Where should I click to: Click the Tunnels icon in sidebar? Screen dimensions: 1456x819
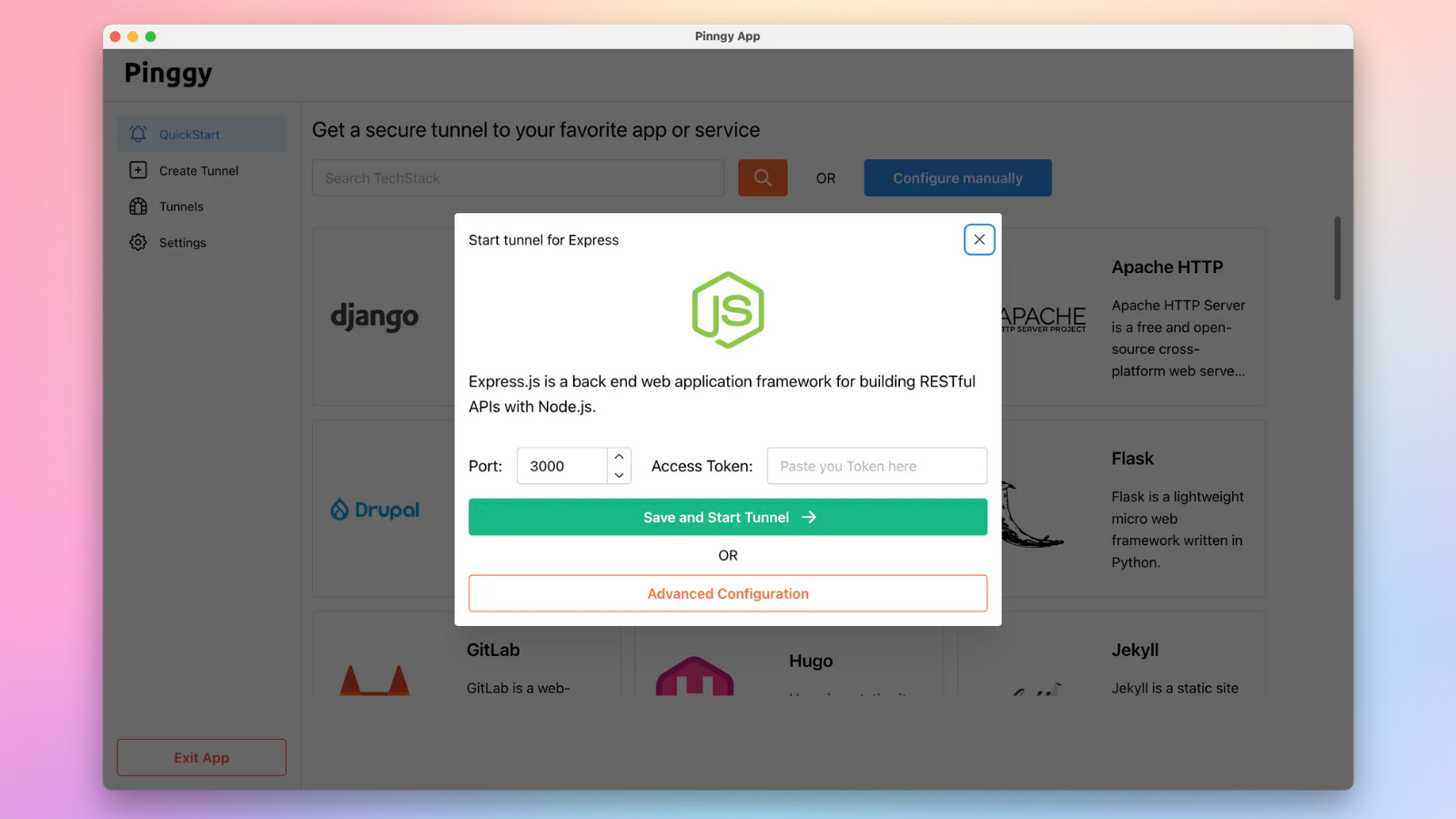point(138,207)
